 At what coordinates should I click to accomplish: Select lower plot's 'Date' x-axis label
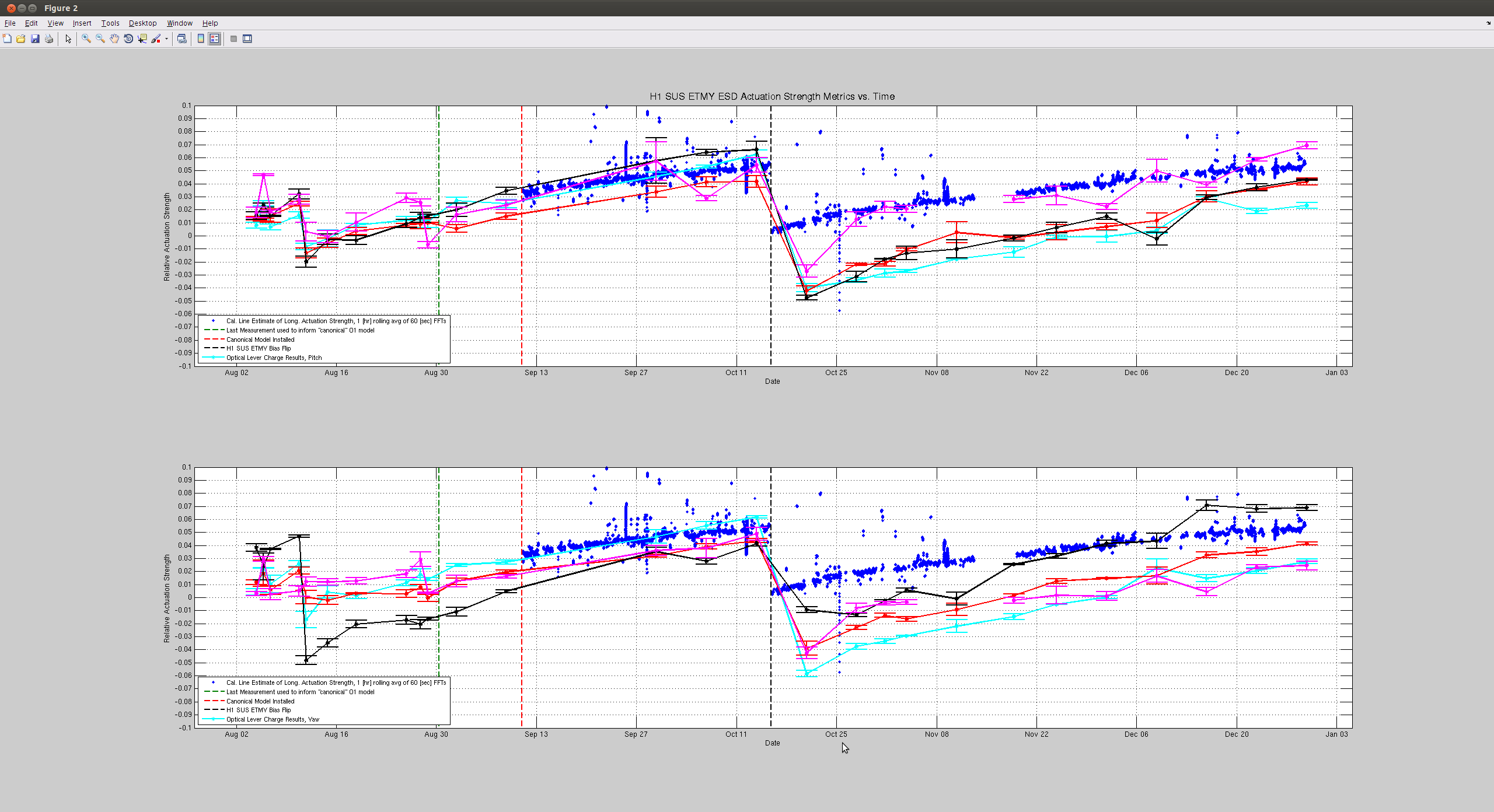[x=772, y=743]
